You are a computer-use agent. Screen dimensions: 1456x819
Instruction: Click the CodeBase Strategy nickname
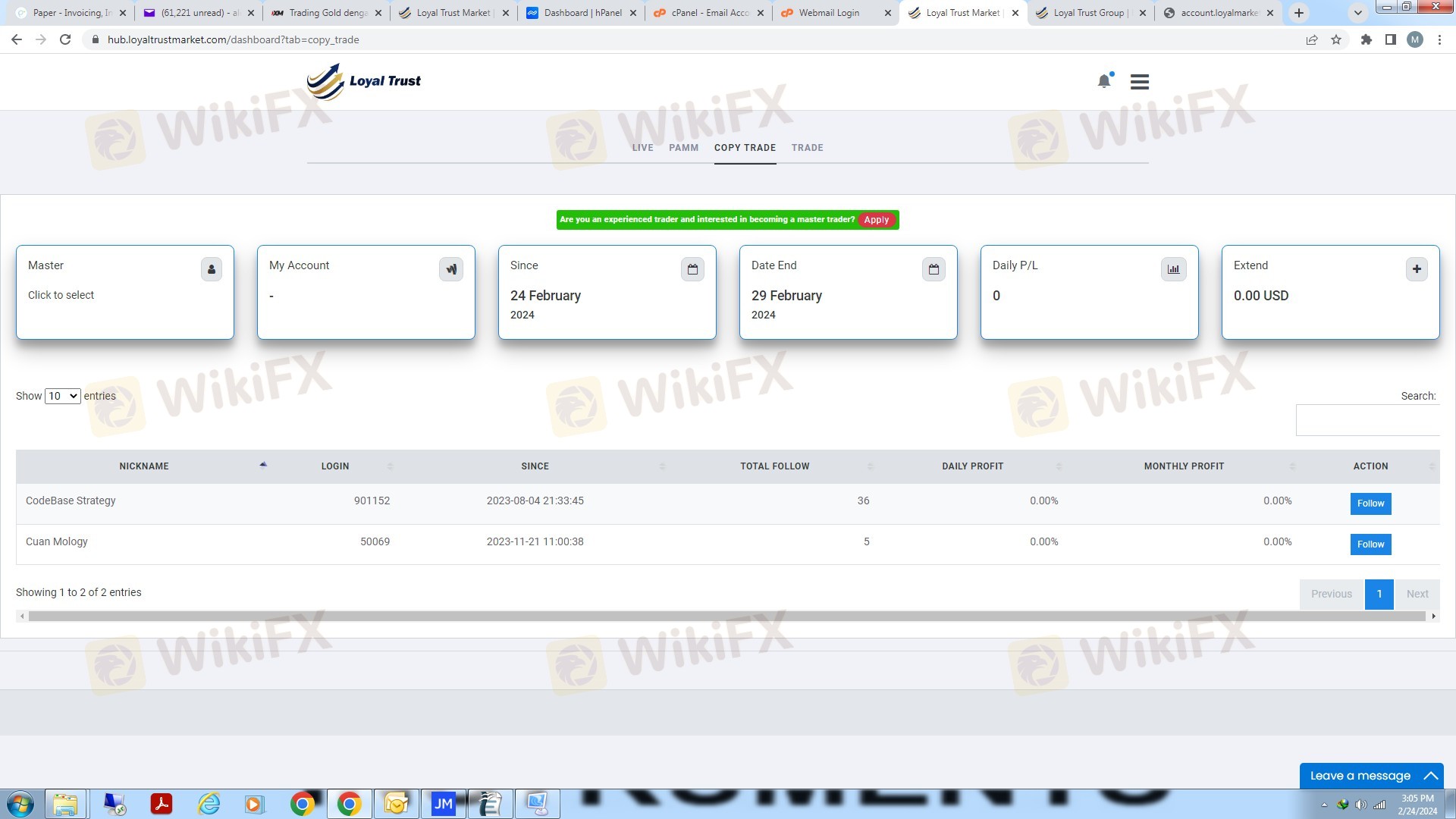(x=71, y=501)
